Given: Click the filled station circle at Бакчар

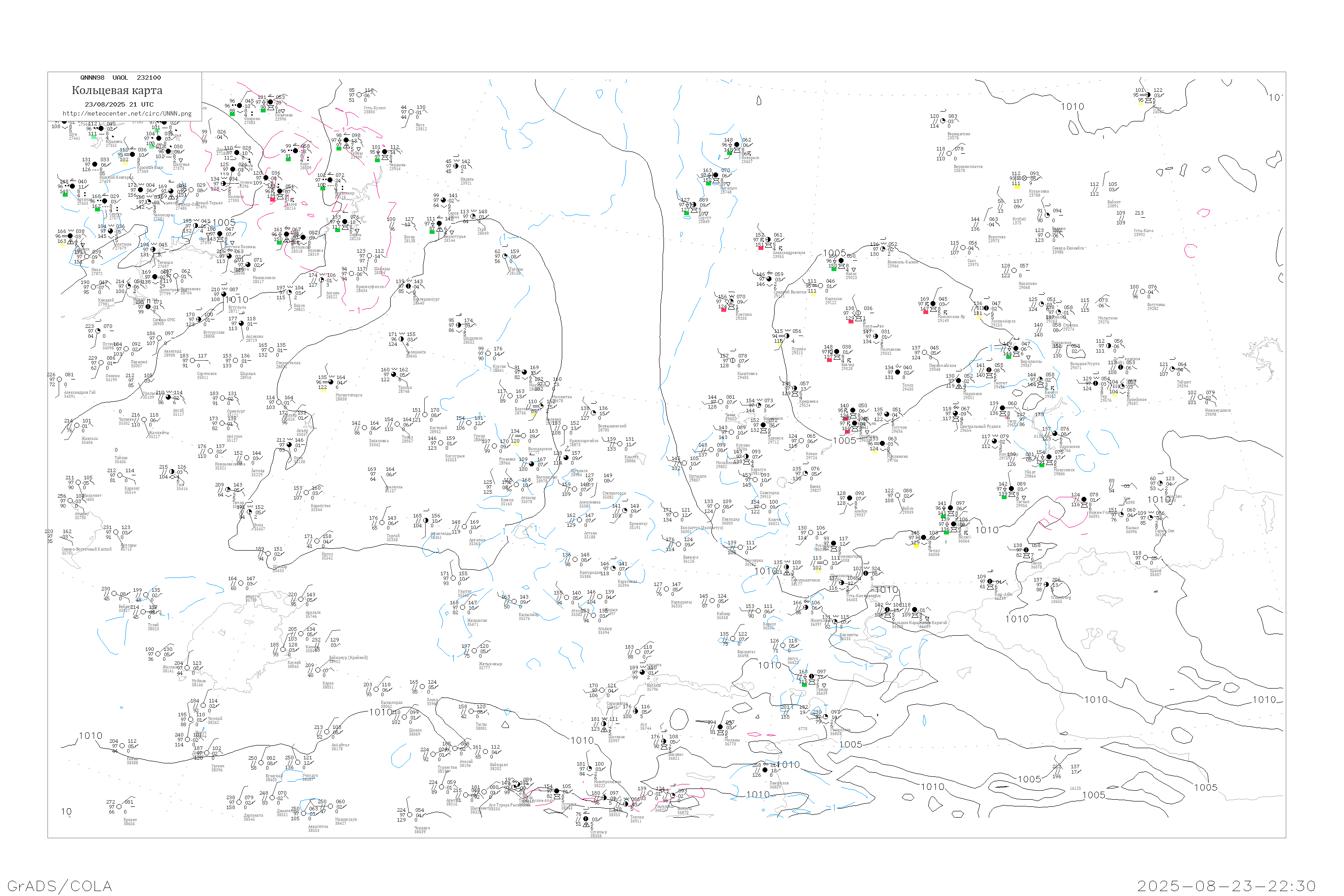Looking at the screenshot, I should (x=836, y=352).
